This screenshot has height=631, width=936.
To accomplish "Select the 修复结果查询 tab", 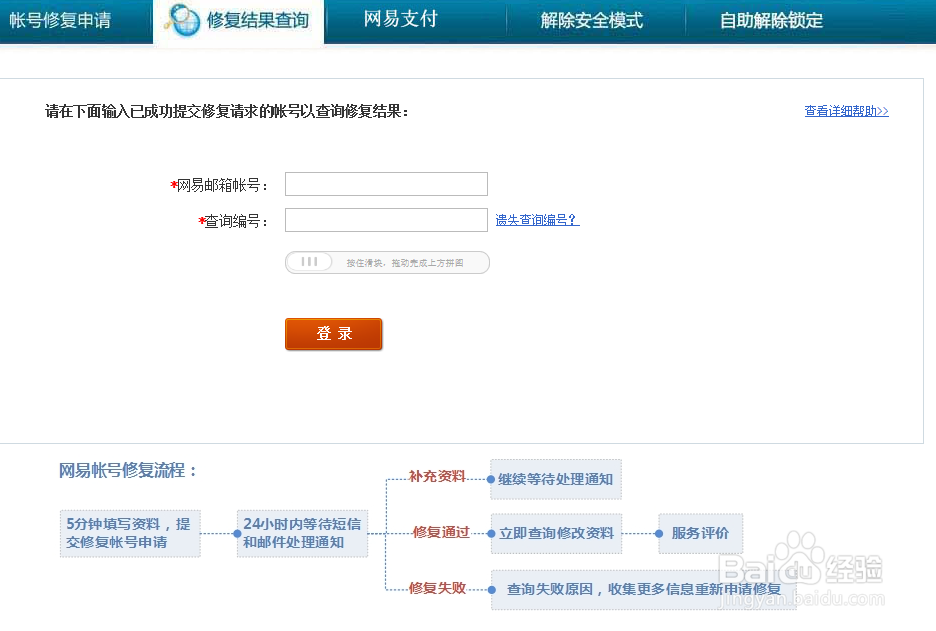I will pyautogui.click(x=239, y=21).
